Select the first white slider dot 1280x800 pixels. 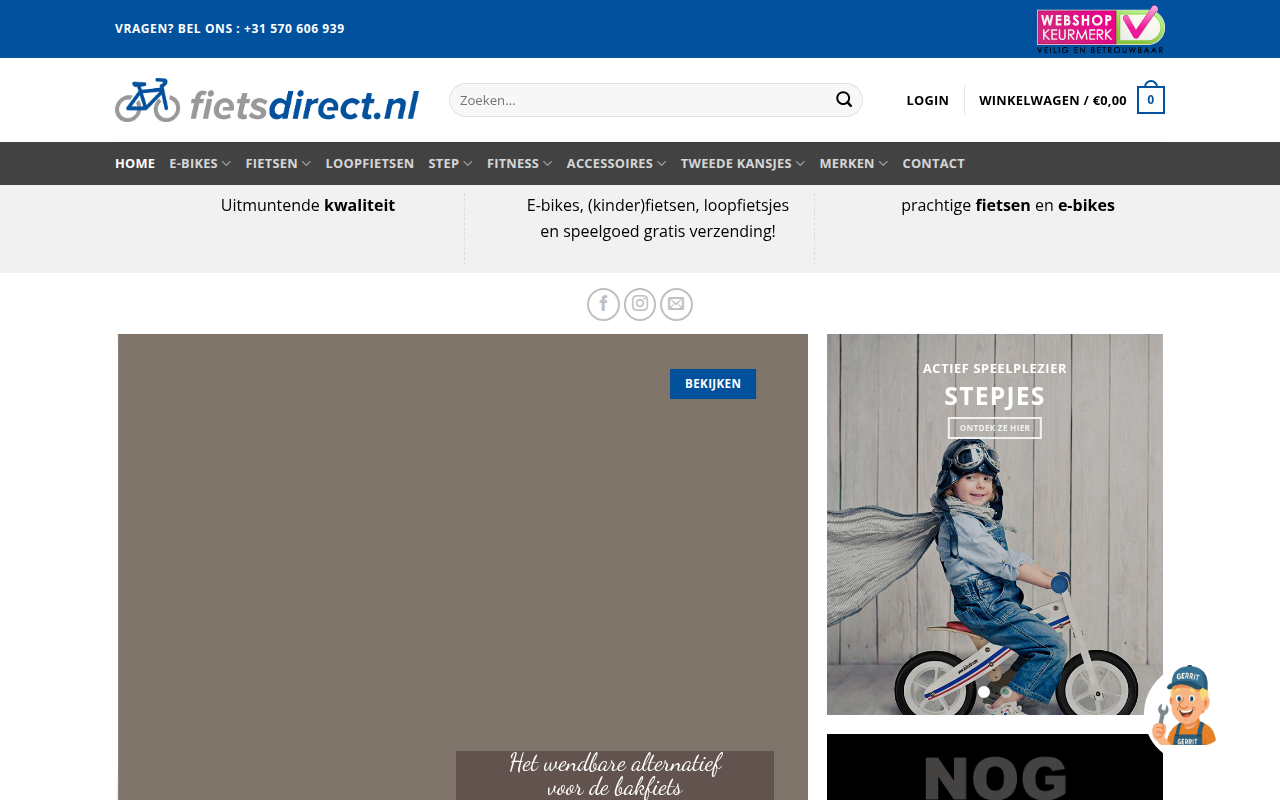984,692
